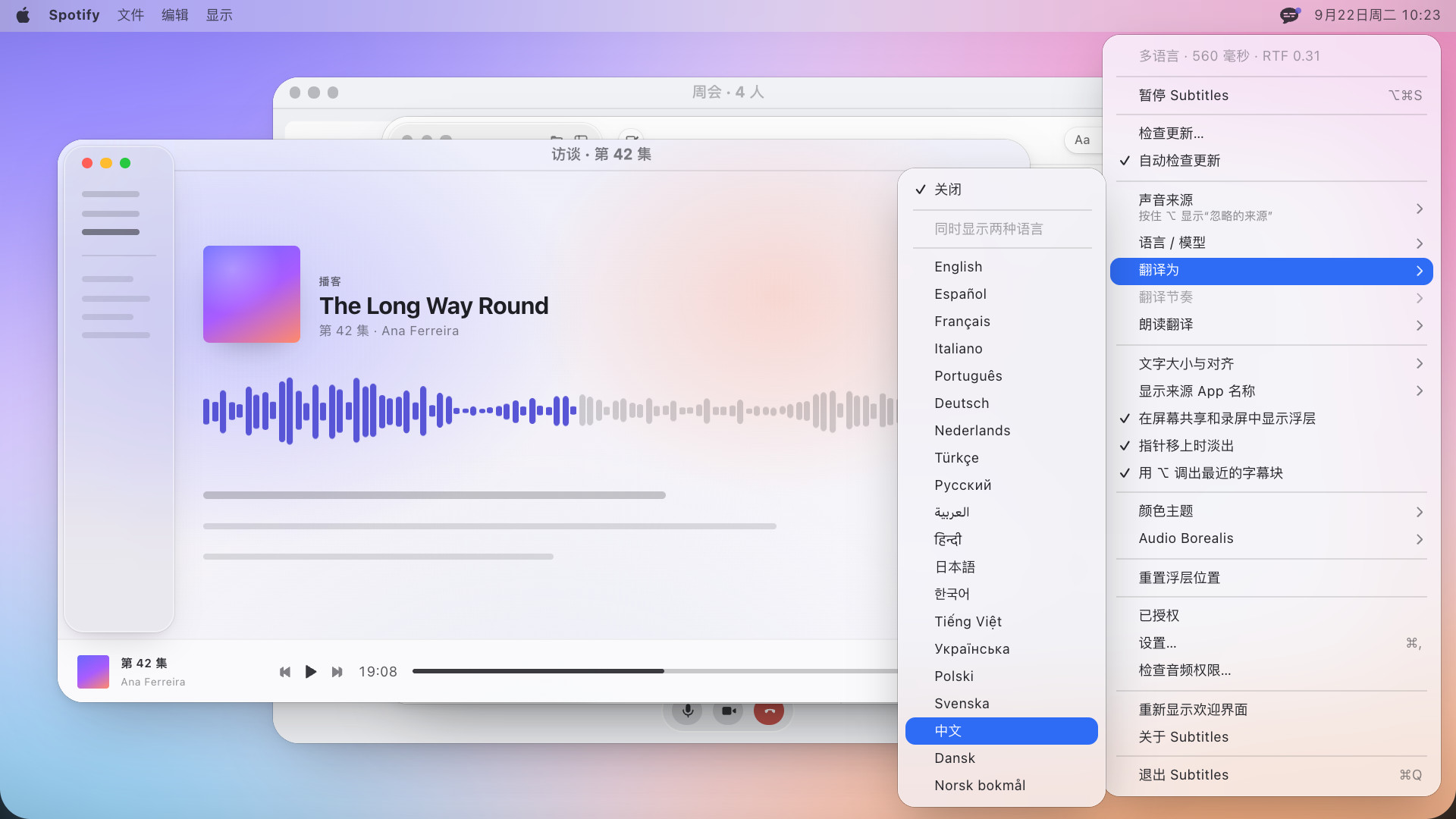
Task: Toggle camera in the meeting window
Action: pyautogui.click(x=728, y=711)
